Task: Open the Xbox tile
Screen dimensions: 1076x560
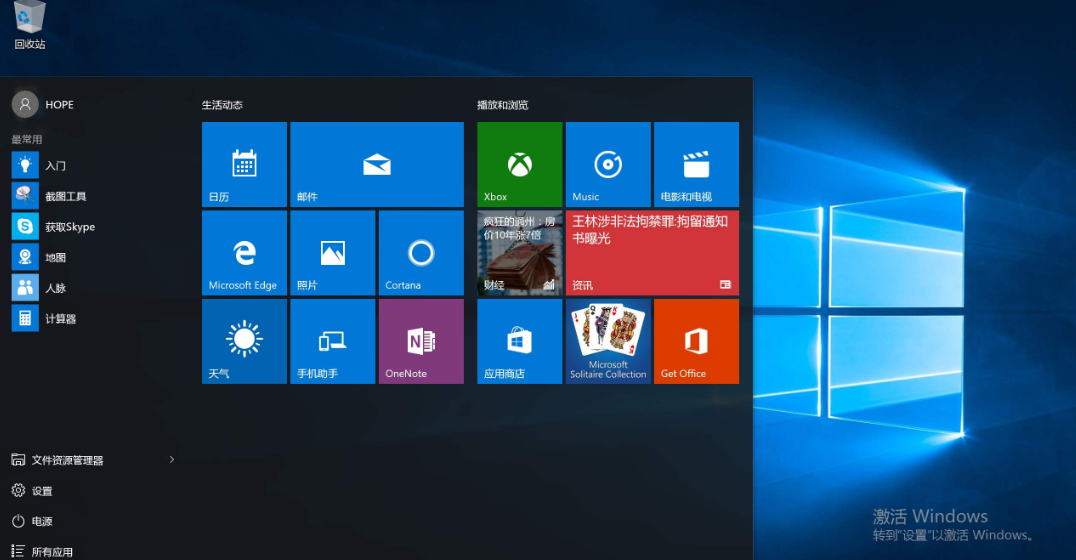Action: tap(519, 165)
